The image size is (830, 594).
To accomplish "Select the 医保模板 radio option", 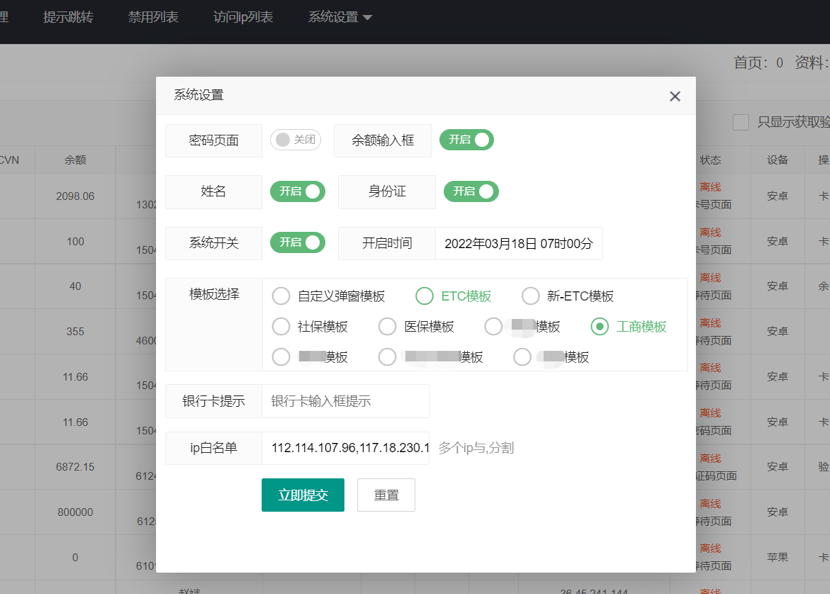I will point(416,327).
